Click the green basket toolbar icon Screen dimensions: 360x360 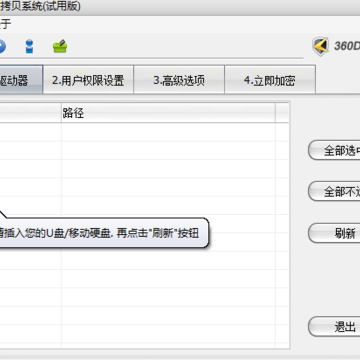[x=60, y=46]
